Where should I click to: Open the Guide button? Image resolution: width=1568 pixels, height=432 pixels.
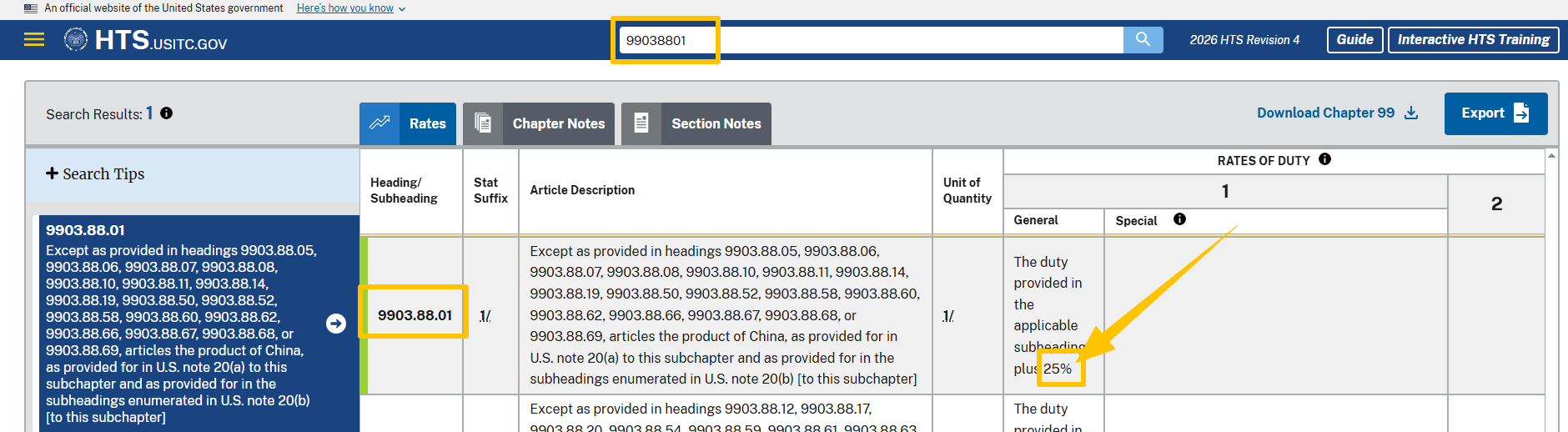pos(1354,40)
